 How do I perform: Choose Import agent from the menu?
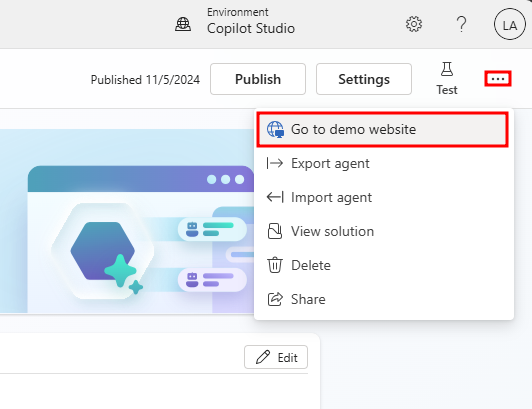(x=384, y=198)
